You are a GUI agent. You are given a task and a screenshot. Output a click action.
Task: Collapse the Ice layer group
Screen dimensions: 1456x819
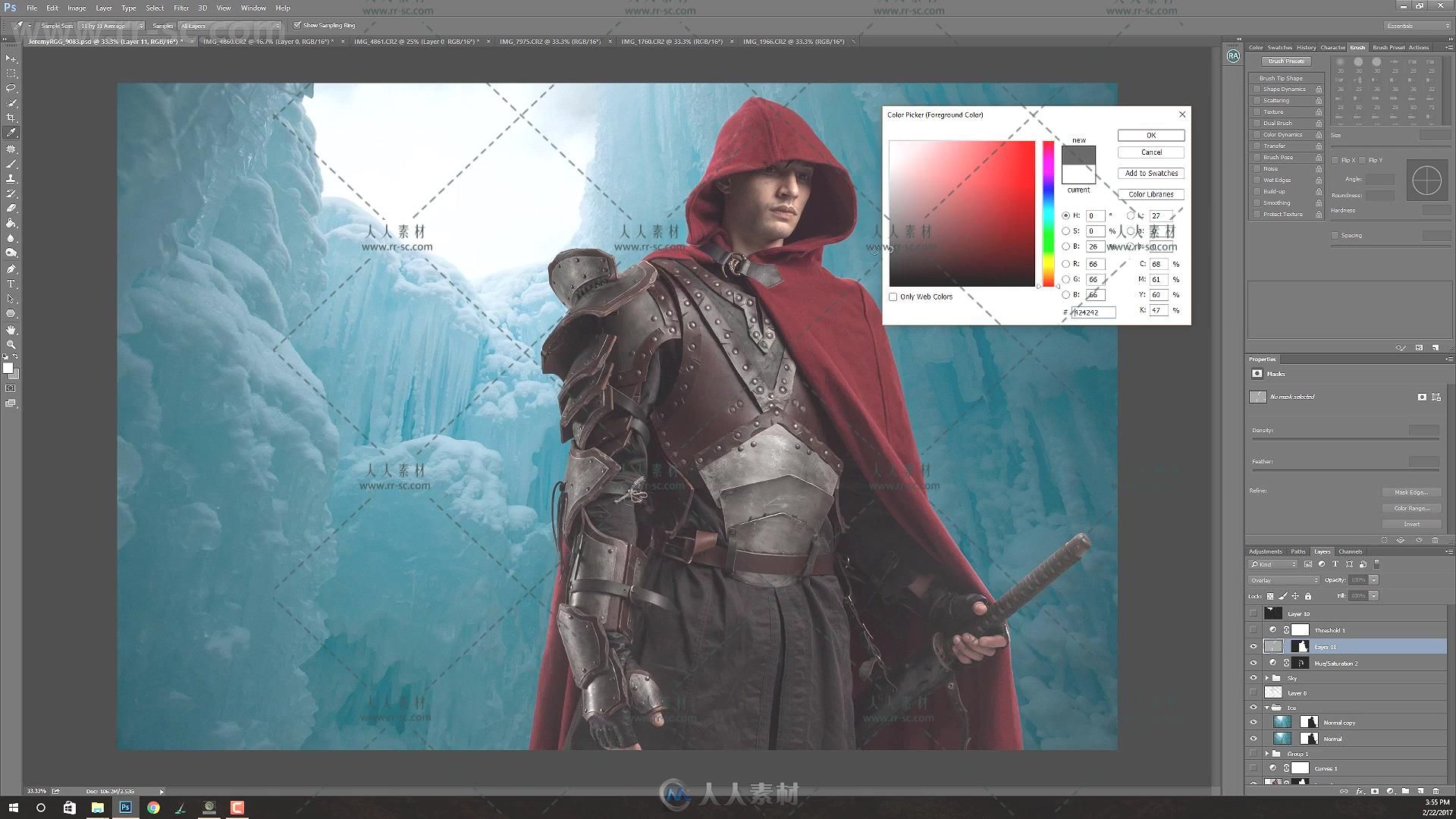pos(1266,708)
